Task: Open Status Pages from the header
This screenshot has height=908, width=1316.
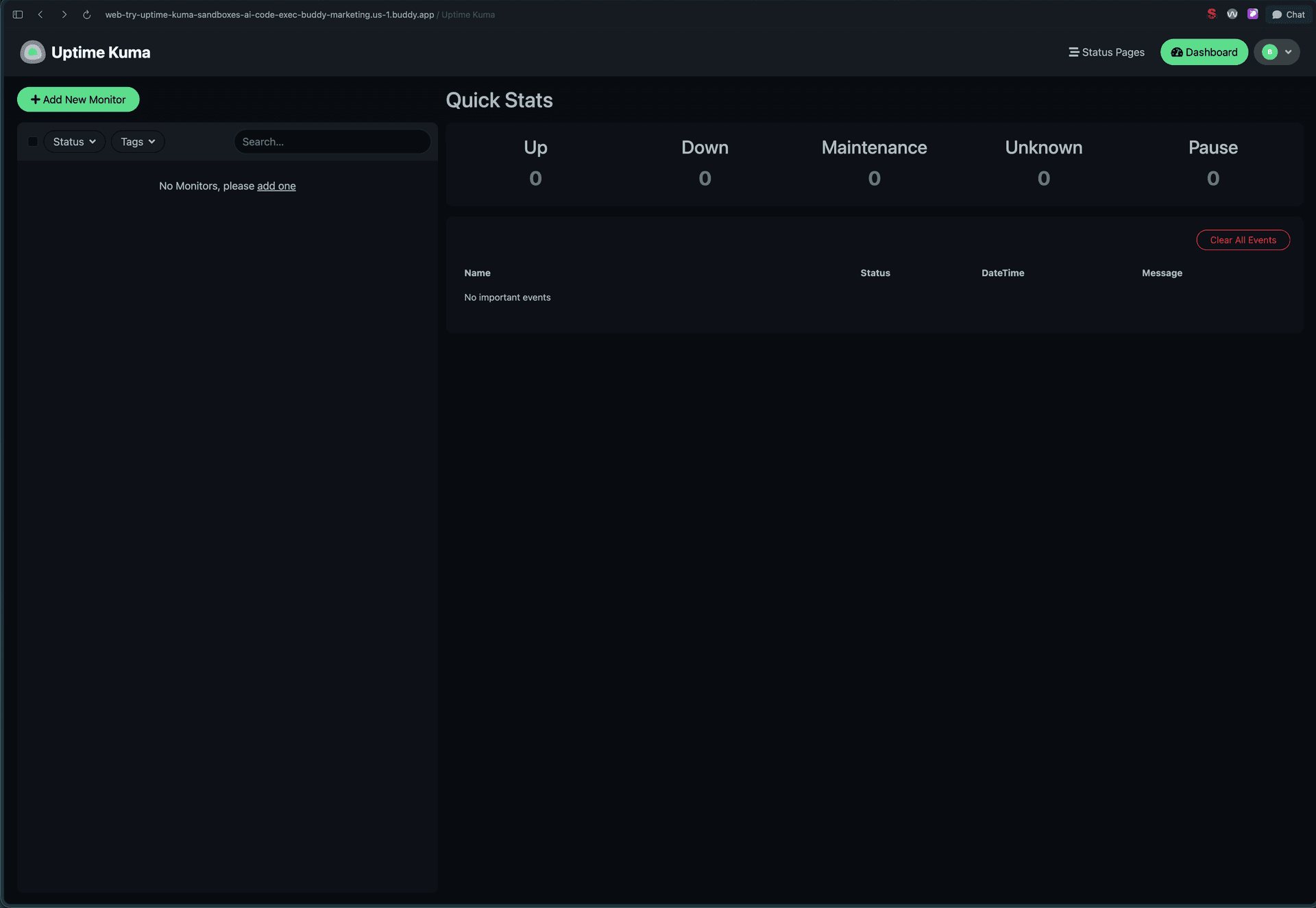Action: [x=1106, y=52]
